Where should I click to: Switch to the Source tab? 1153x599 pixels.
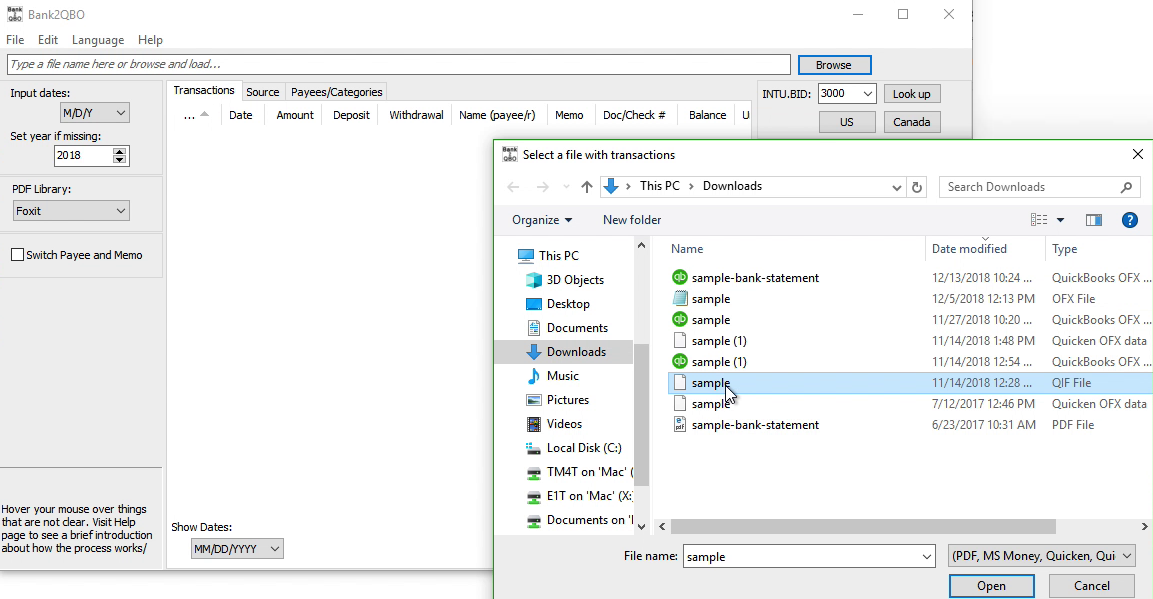263,92
